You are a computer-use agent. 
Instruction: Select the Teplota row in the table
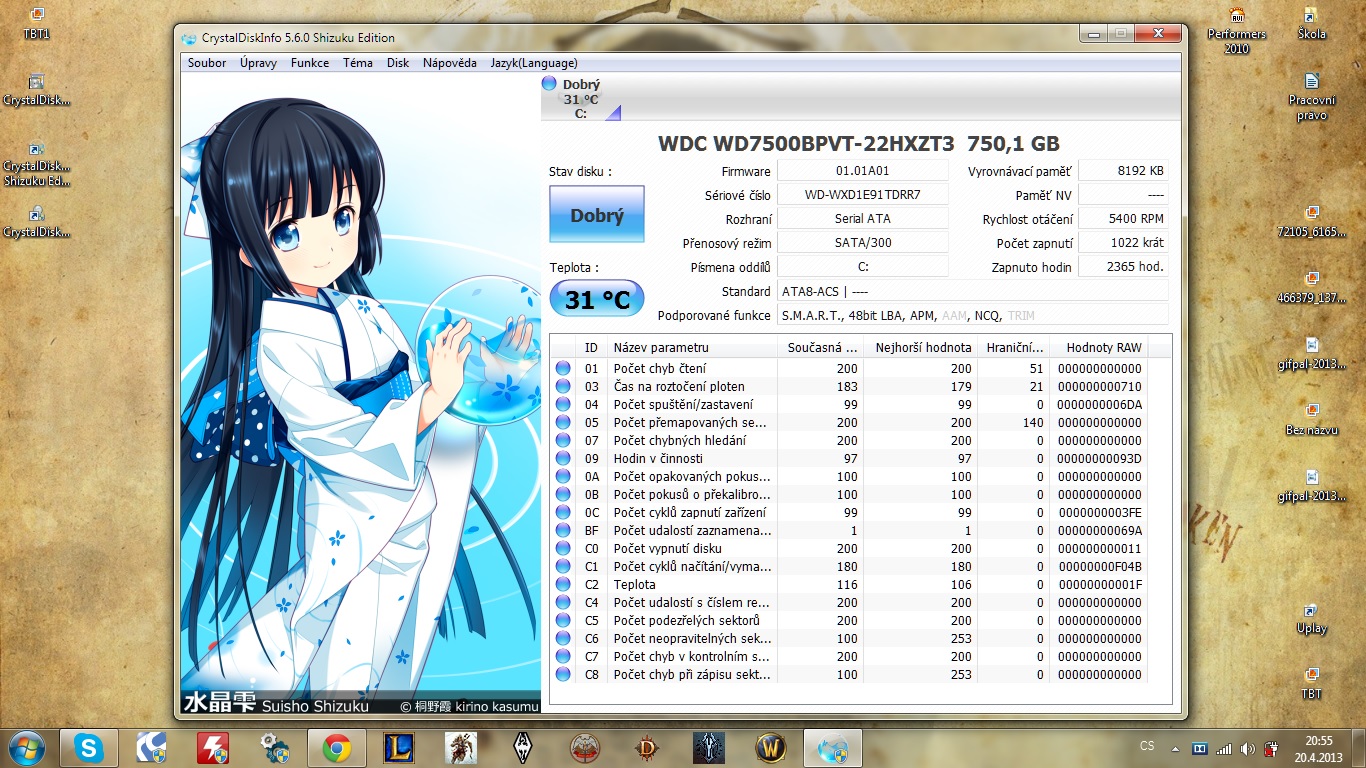pyautogui.click(x=850, y=585)
